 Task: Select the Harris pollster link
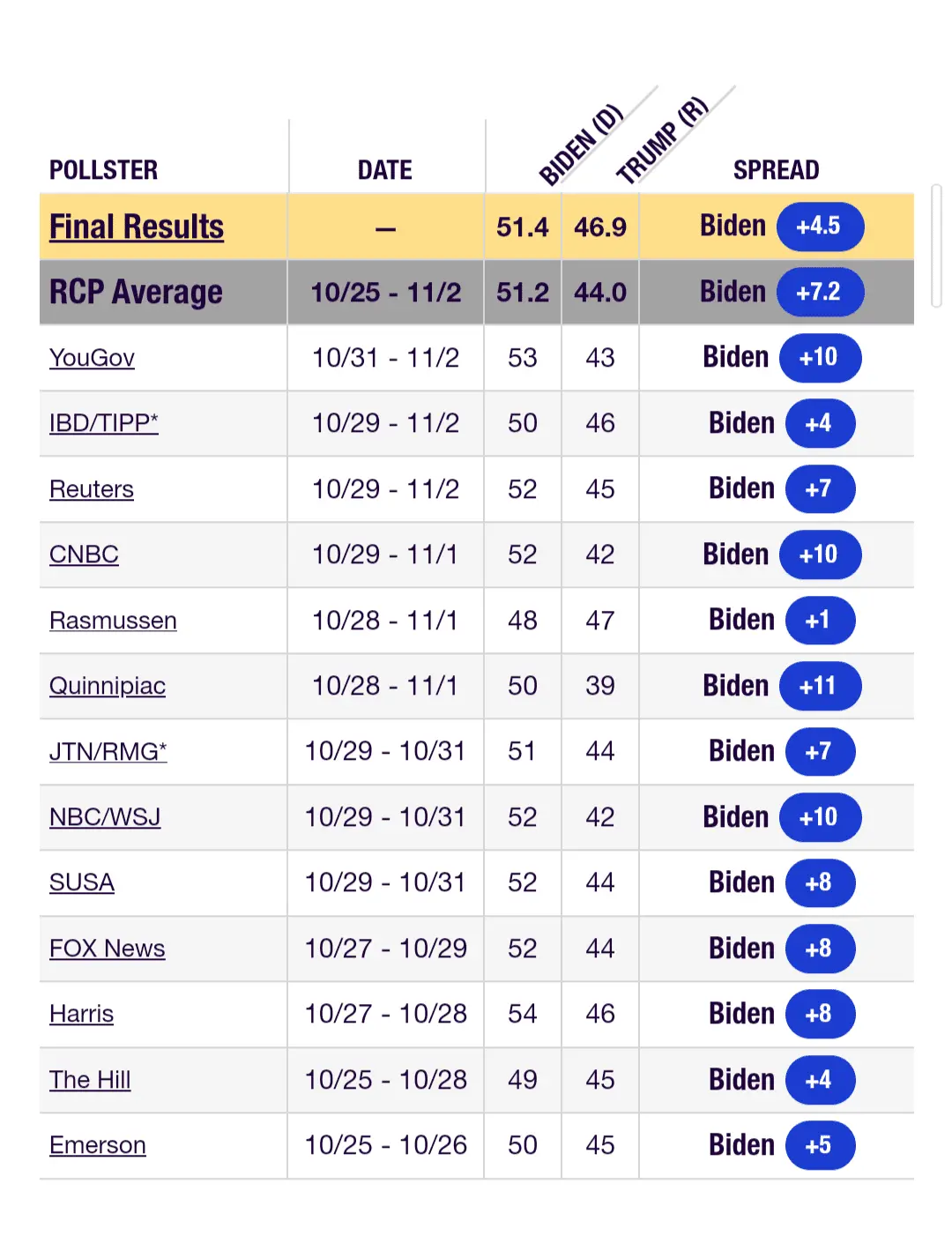pyautogui.click(x=82, y=1014)
